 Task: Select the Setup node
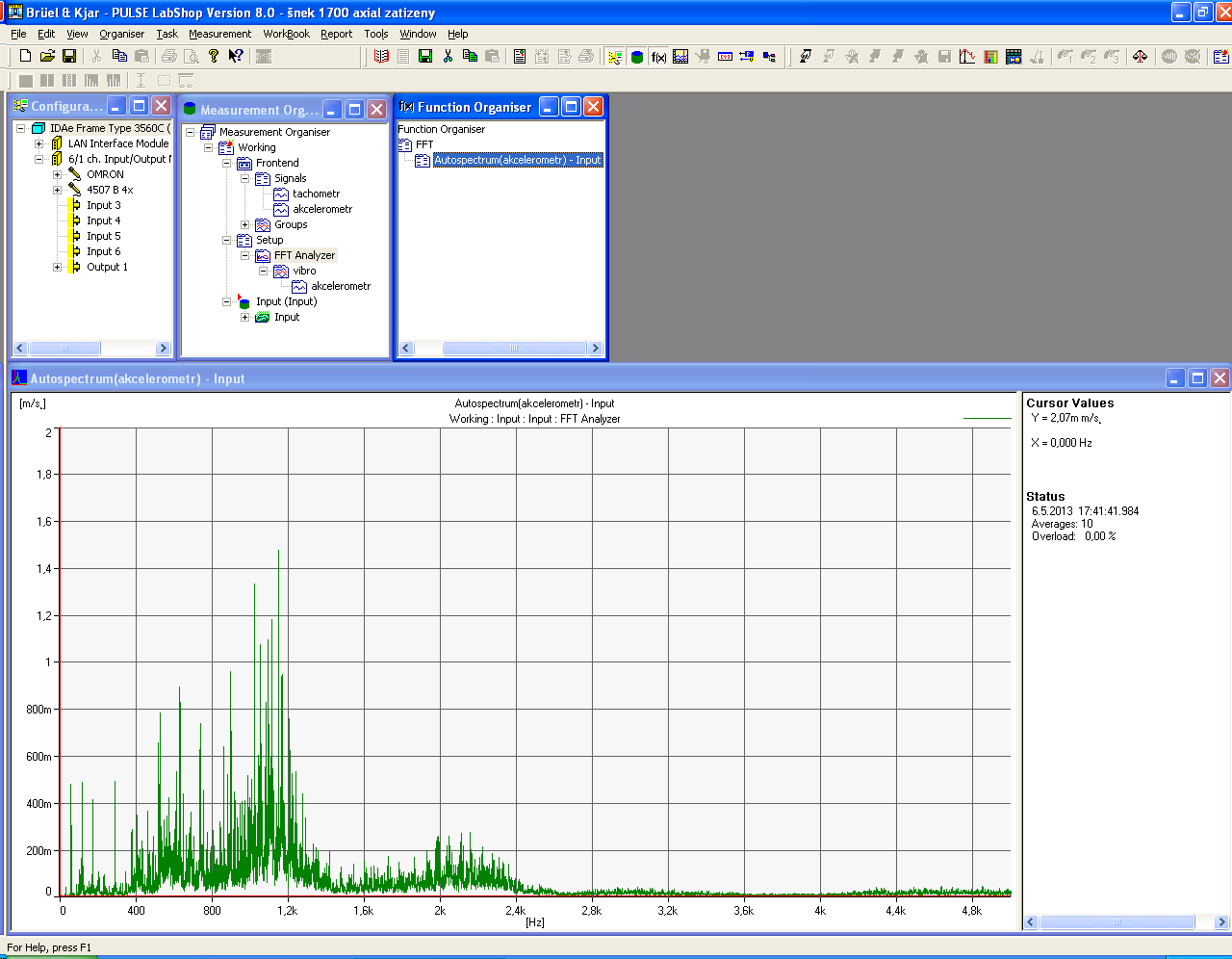click(x=269, y=240)
